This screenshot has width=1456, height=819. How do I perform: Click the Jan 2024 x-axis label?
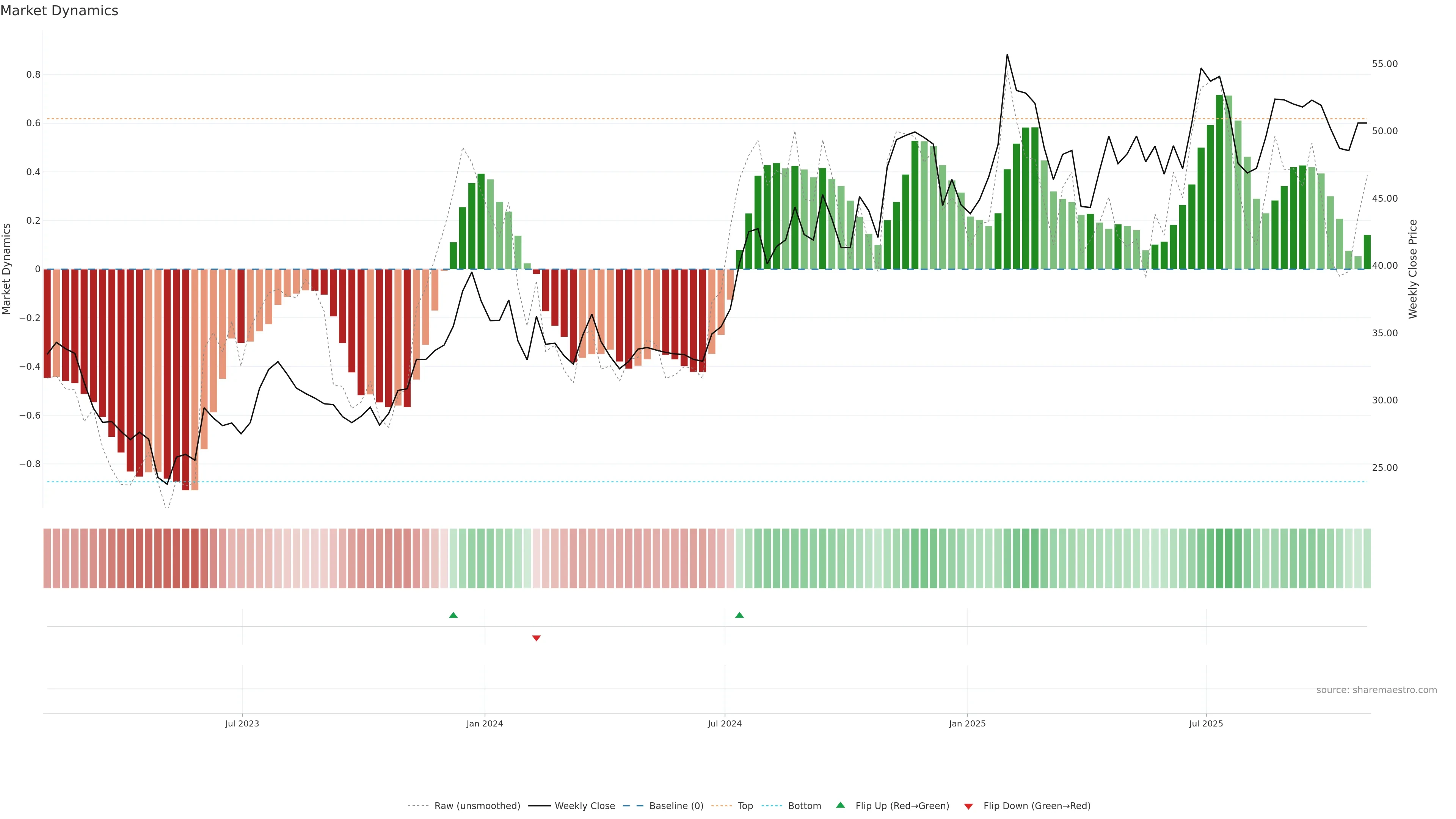[485, 723]
